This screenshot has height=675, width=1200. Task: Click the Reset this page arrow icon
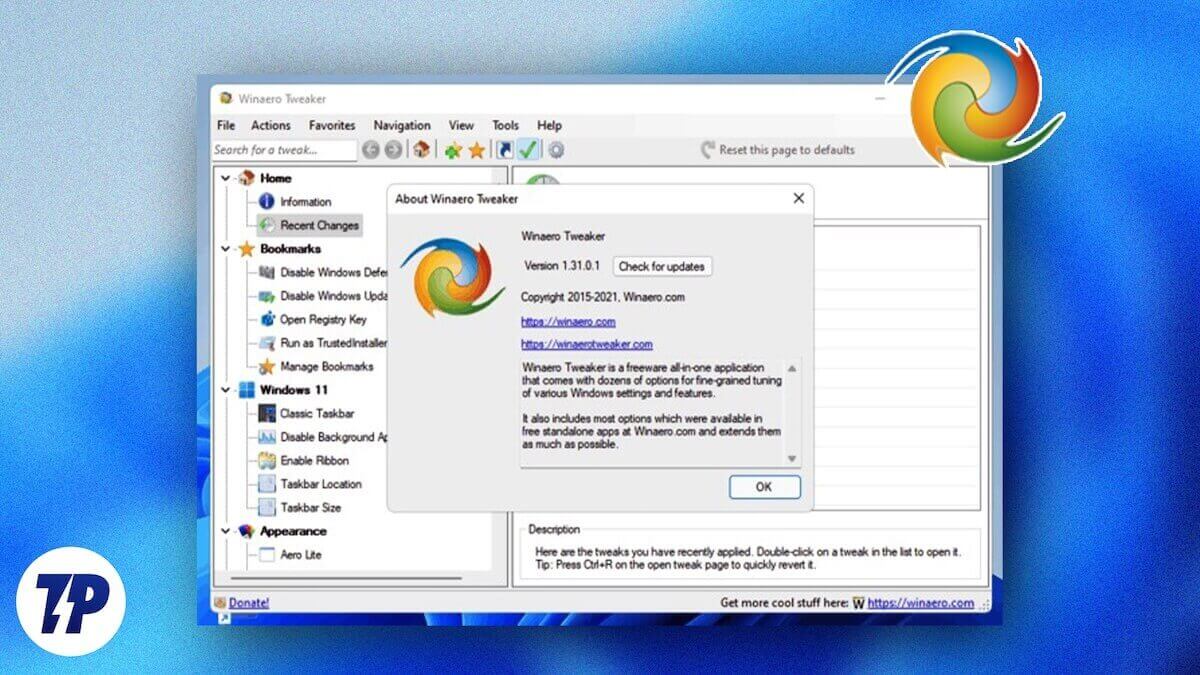tap(708, 150)
